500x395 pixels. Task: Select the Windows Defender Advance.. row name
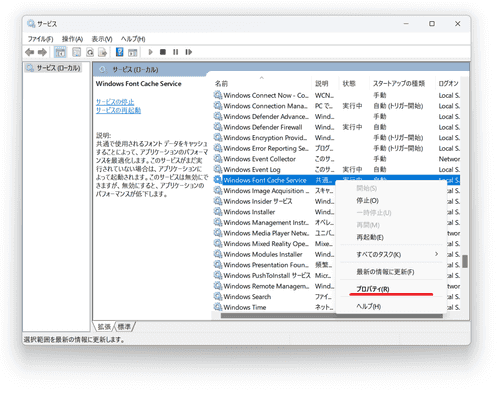click(266, 117)
